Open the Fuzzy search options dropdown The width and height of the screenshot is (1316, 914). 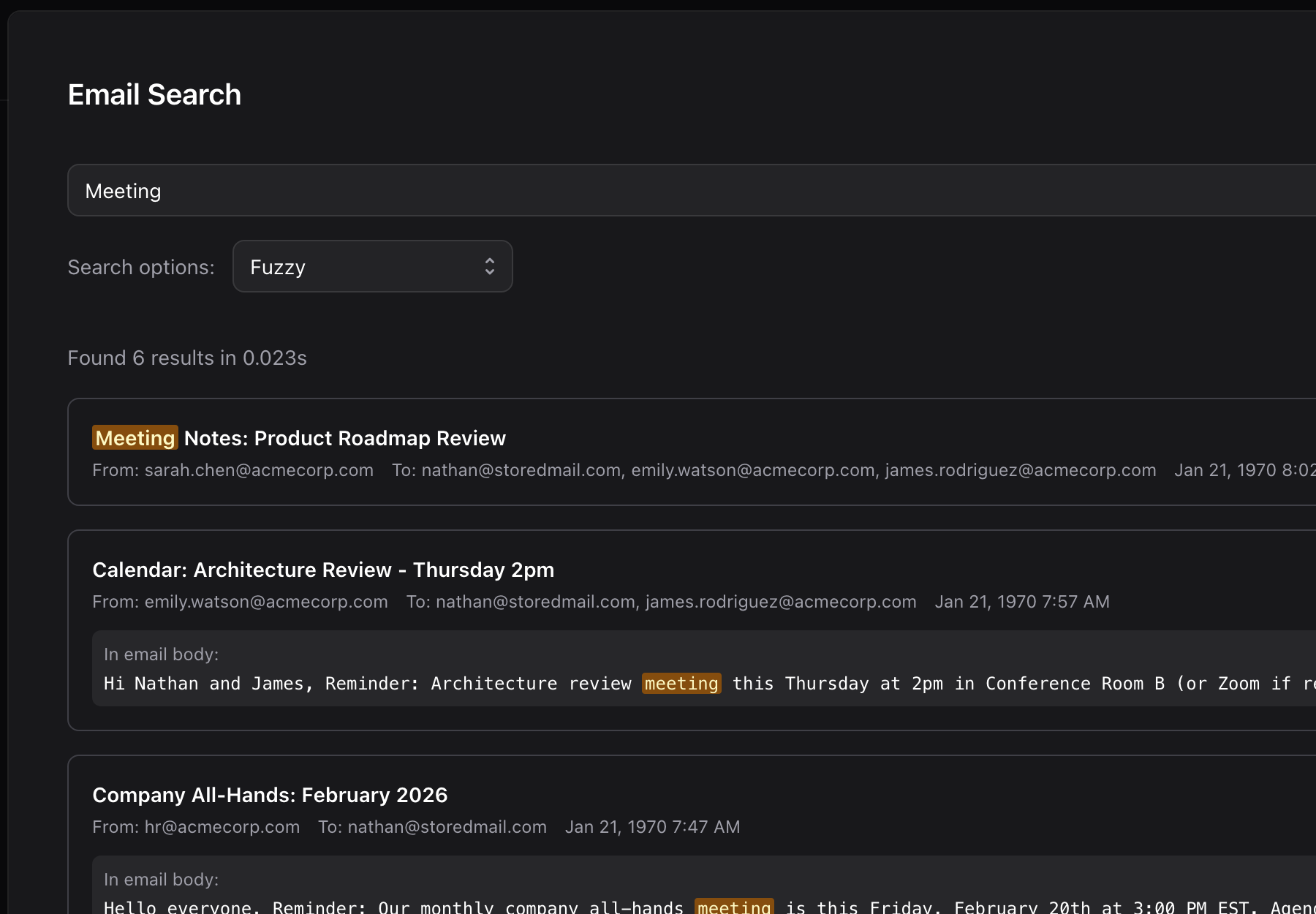(x=371, y=267)
